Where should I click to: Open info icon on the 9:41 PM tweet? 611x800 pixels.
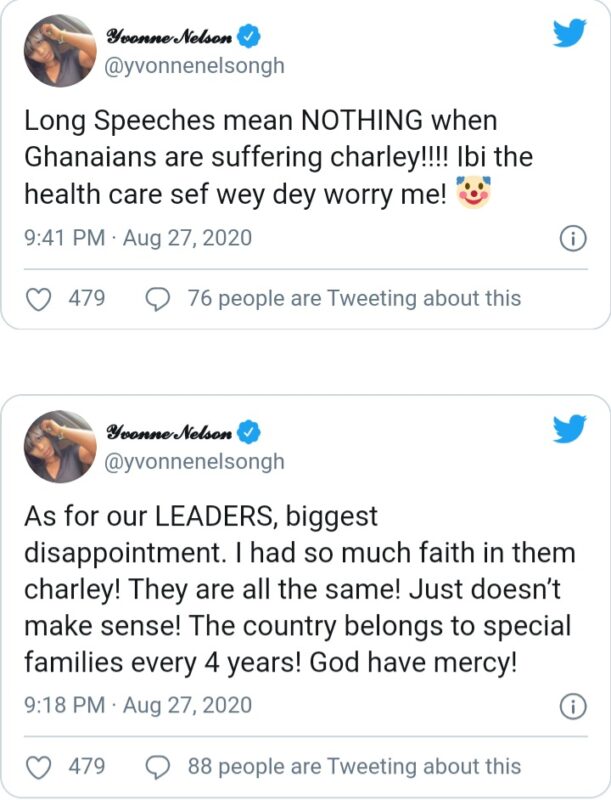pyautogui.click(x=572, y=239)
